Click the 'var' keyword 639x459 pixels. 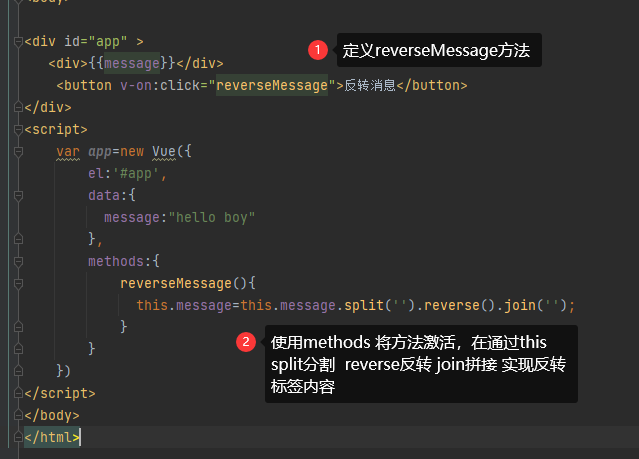click(x=68, y=152)
